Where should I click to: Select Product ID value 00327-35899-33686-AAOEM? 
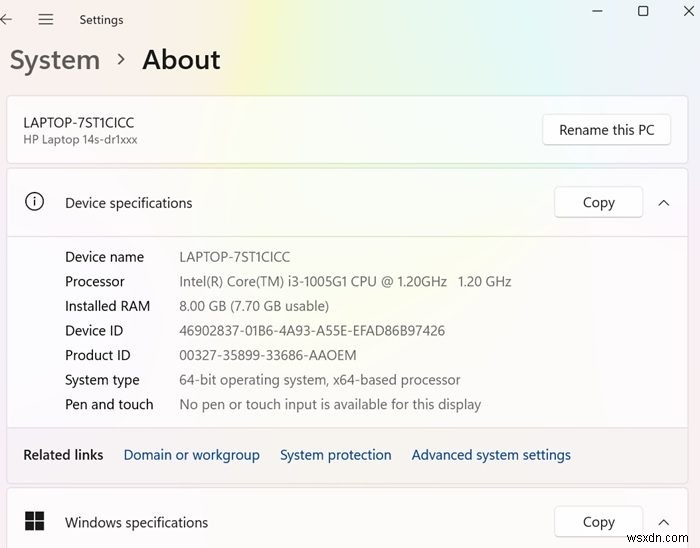tap(267, 355)
